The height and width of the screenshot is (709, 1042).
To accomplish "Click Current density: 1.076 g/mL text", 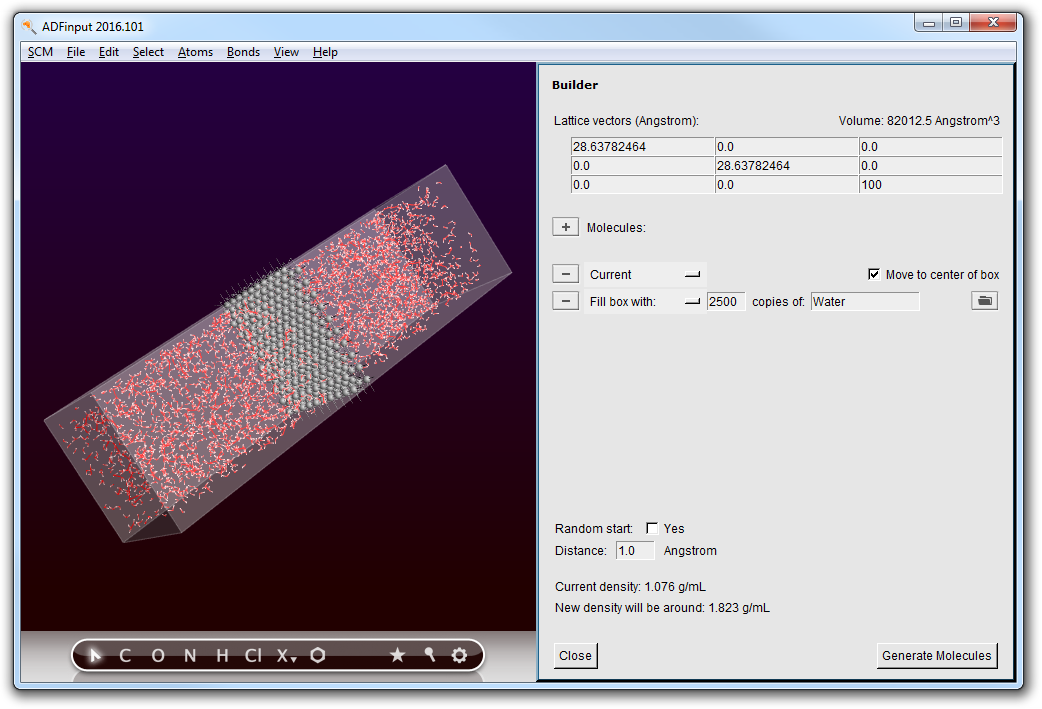I will pos(630,587).
